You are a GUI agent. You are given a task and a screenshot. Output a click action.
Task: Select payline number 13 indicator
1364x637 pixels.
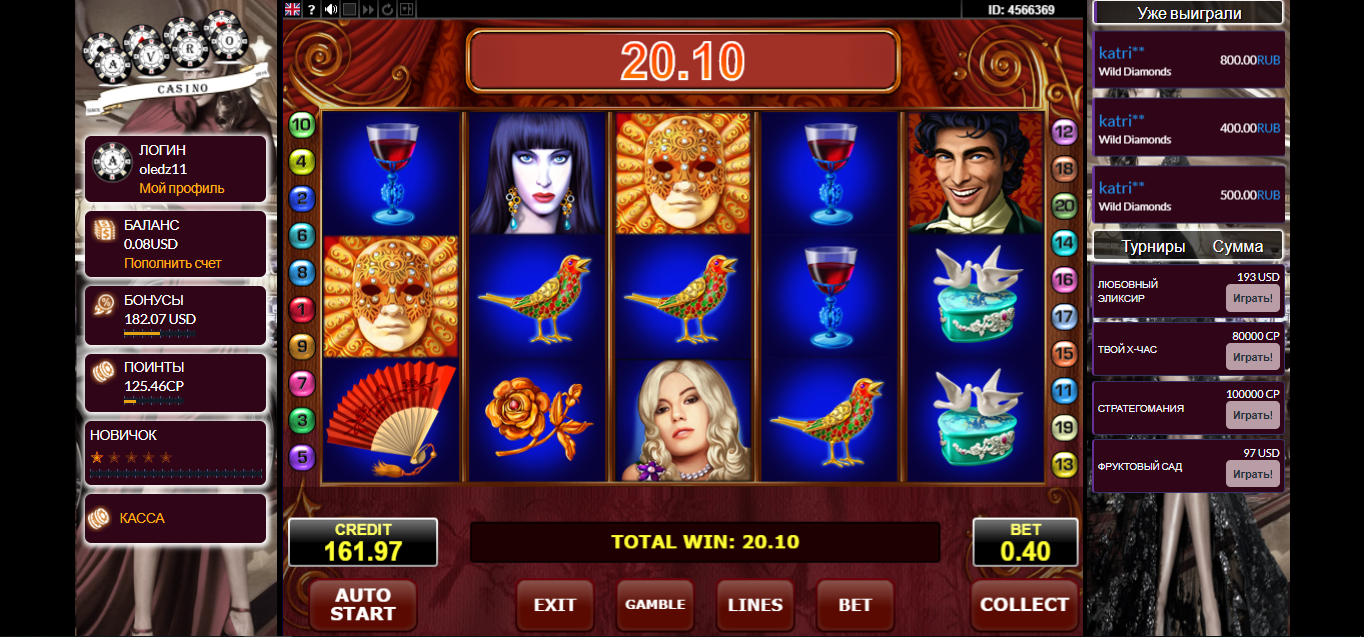[1064, 464]
